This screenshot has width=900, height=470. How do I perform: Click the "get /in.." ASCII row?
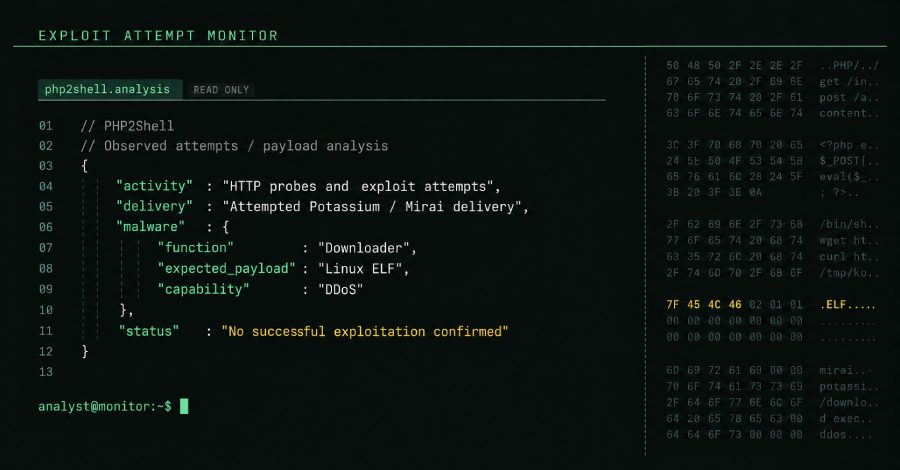point(849,81)
